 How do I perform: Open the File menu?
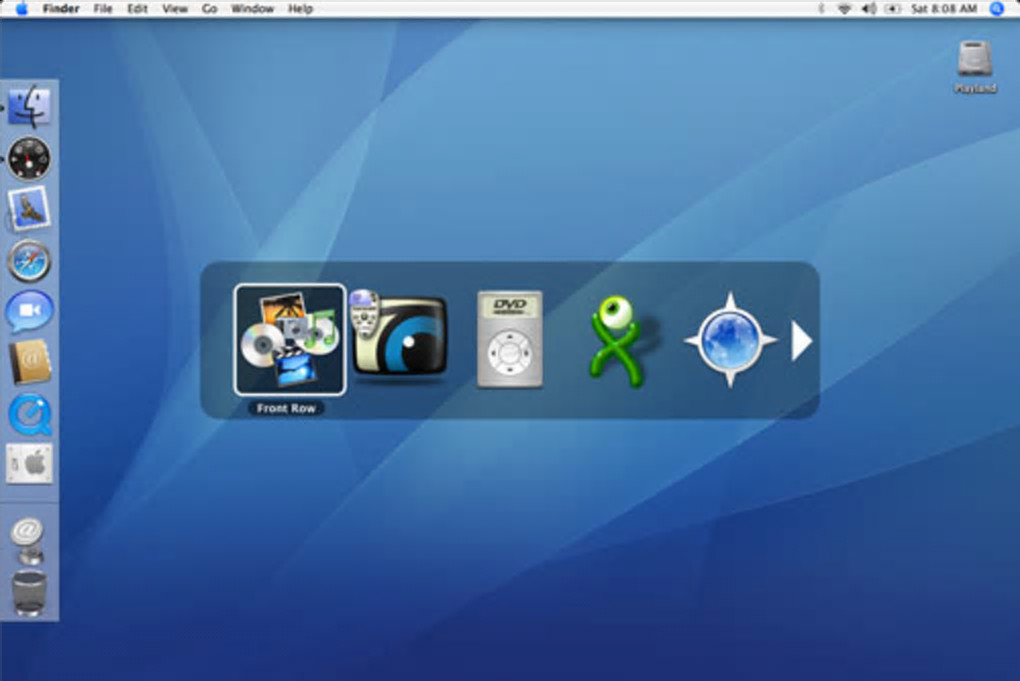pos(103,8)
